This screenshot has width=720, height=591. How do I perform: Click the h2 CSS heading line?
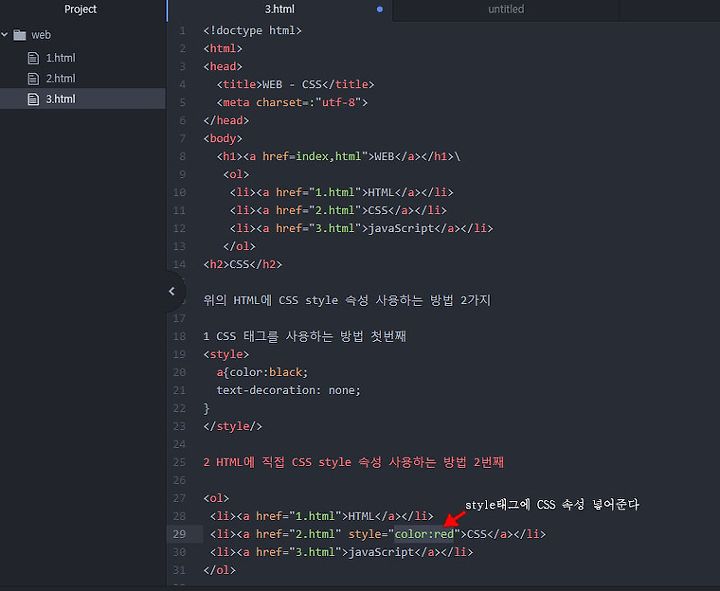242,265
